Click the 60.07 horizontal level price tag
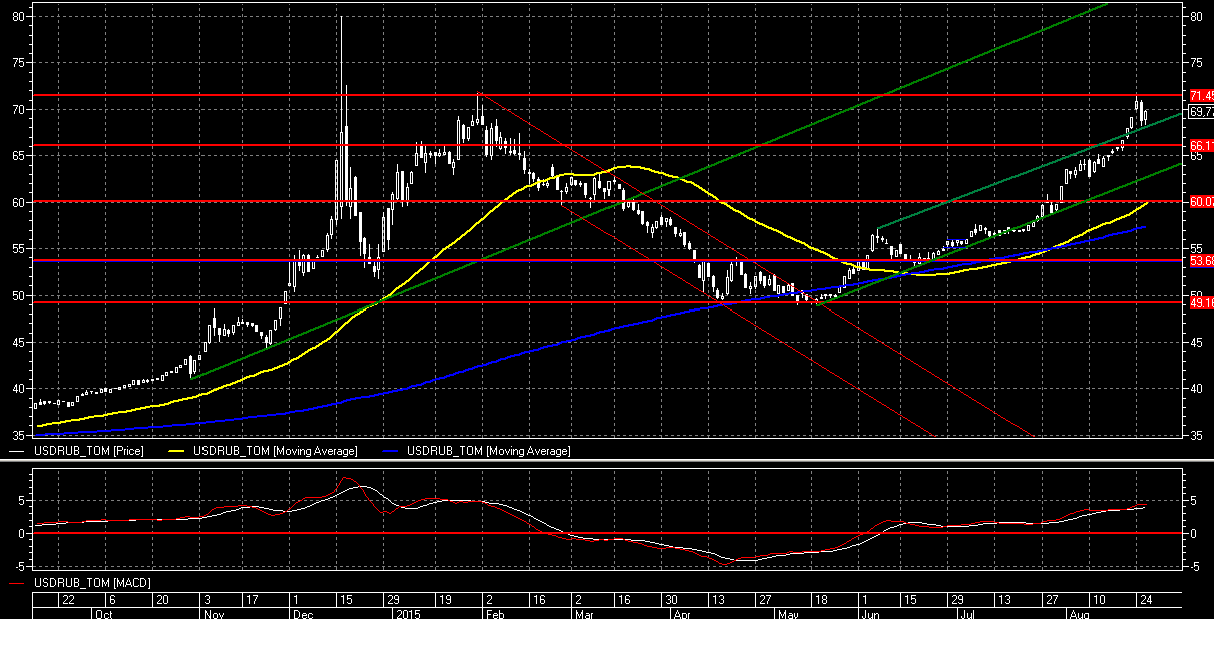Image resolution: width=1214 pixels, height=648 pixels. point(1200,202)
